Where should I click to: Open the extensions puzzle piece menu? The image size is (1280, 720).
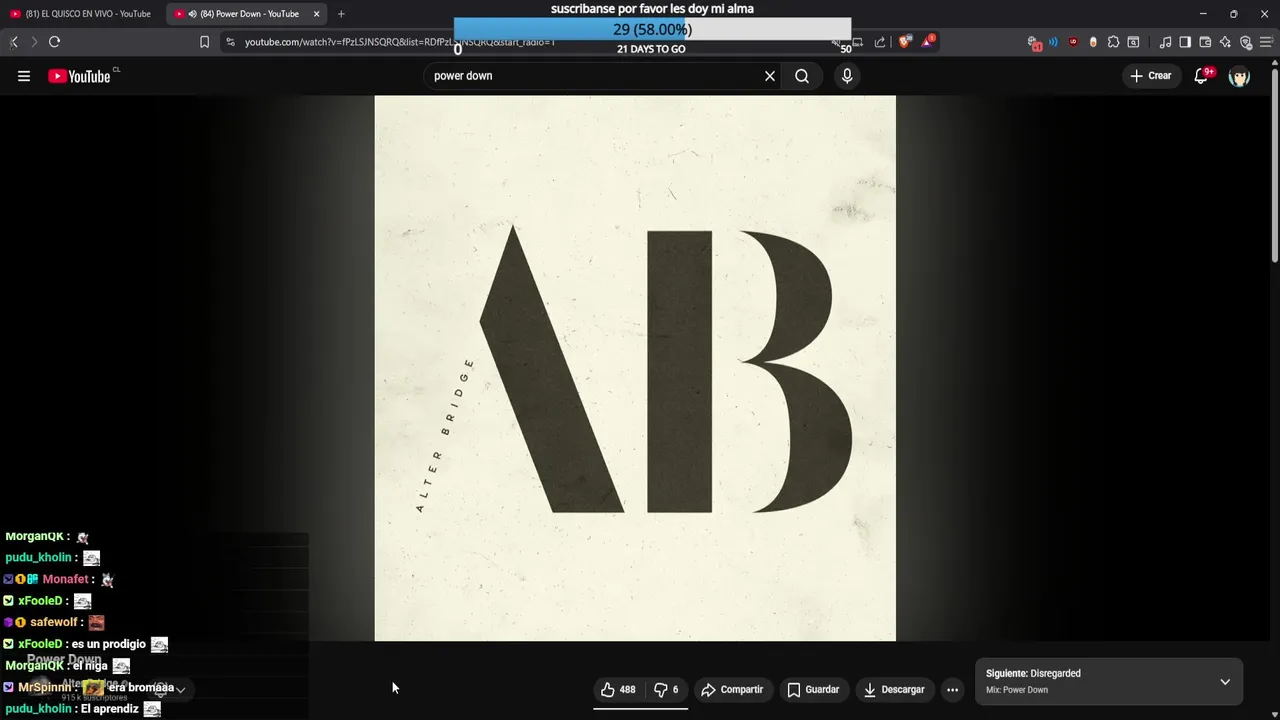pos(1113,42)
